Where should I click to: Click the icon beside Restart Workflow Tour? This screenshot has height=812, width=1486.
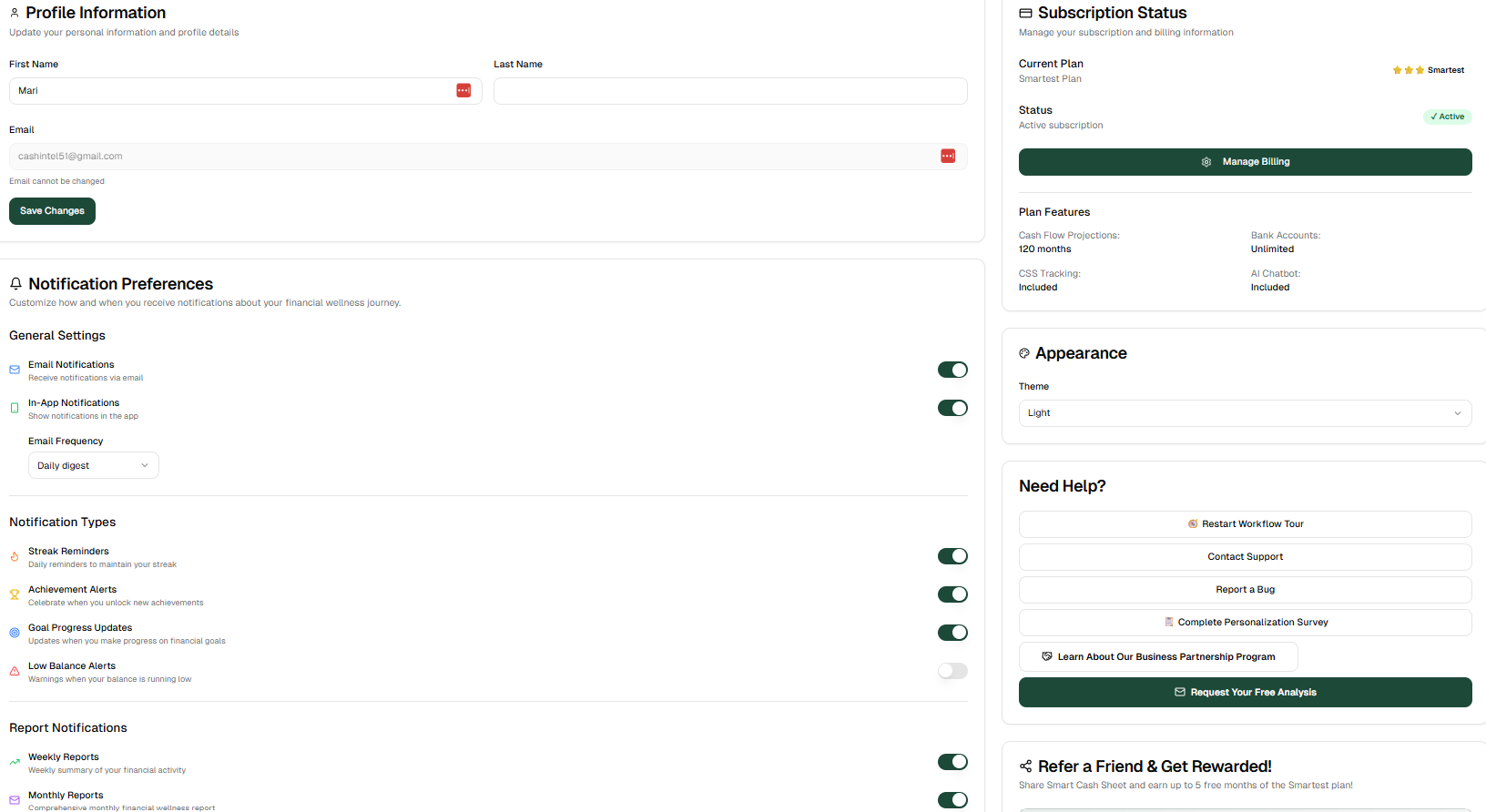[x=1193, y=523]
